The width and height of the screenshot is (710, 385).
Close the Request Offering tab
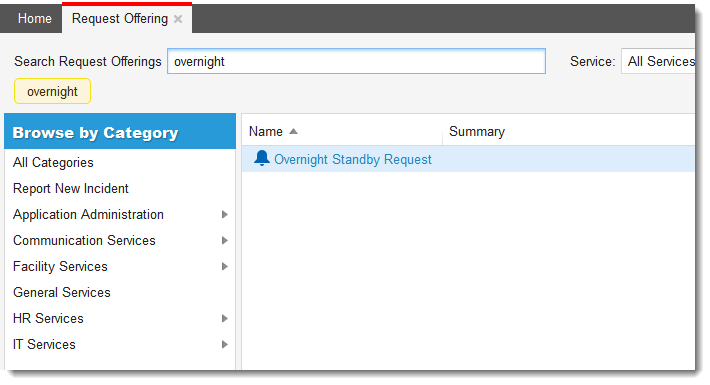178,19
